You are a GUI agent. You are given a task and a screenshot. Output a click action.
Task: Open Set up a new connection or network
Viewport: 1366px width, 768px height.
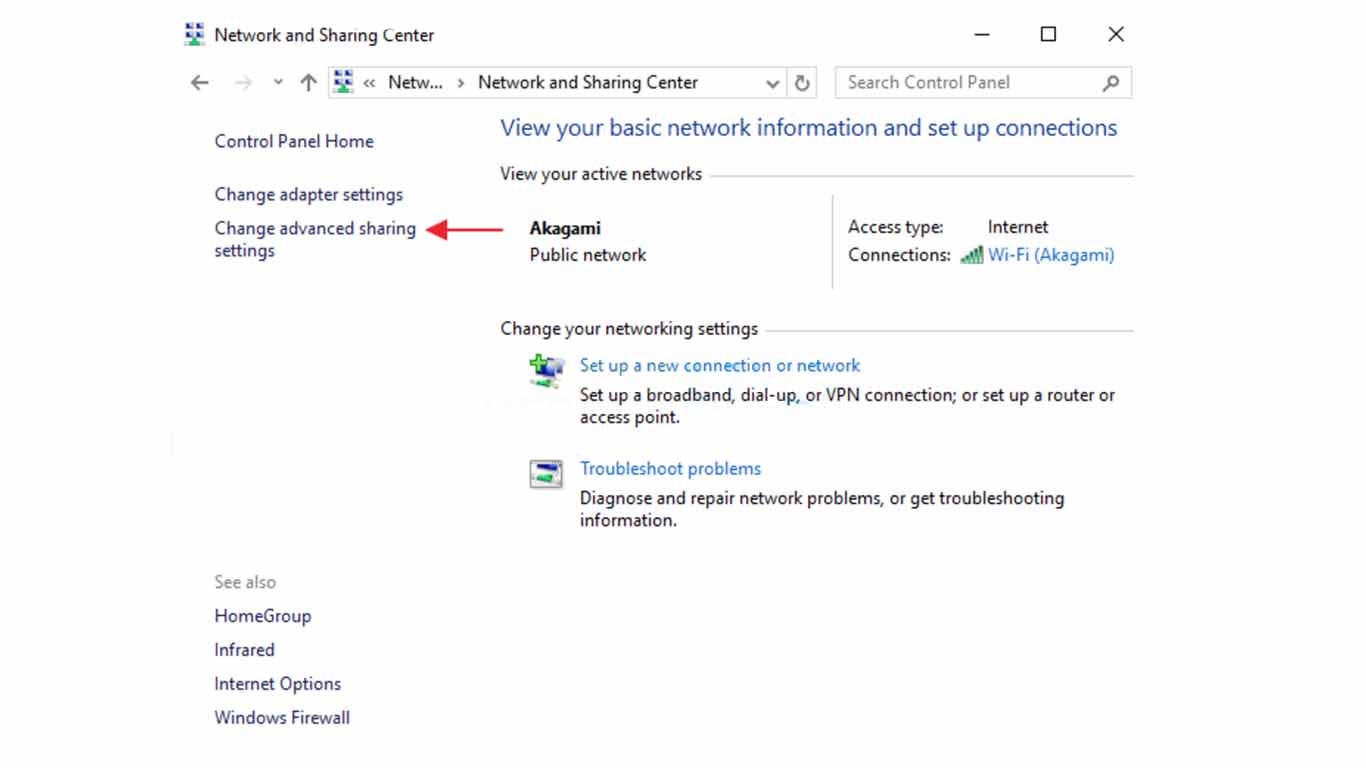coord(719,365)
